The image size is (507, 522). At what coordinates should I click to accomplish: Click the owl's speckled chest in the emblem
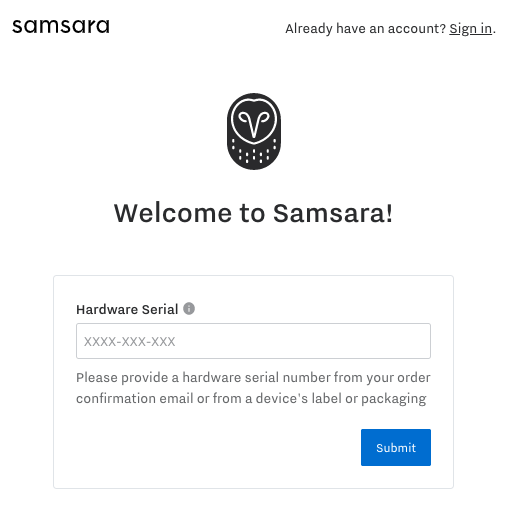254,154
